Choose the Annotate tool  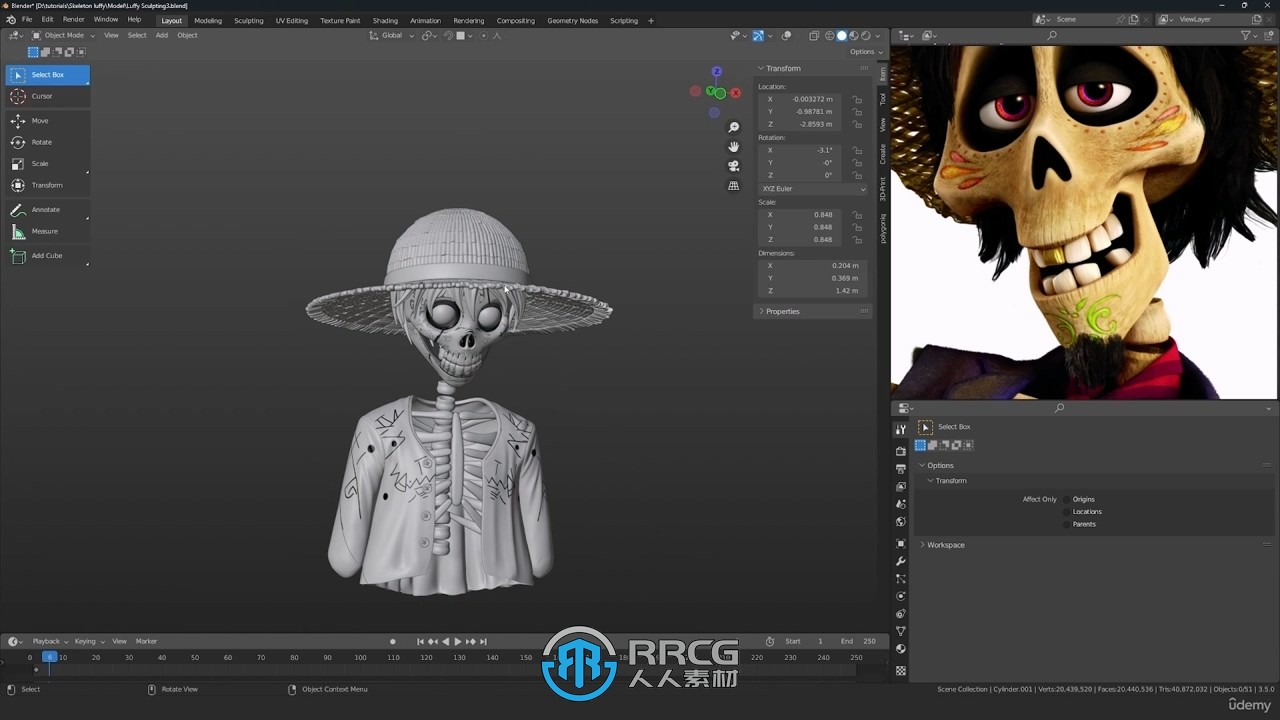[47, 210]
